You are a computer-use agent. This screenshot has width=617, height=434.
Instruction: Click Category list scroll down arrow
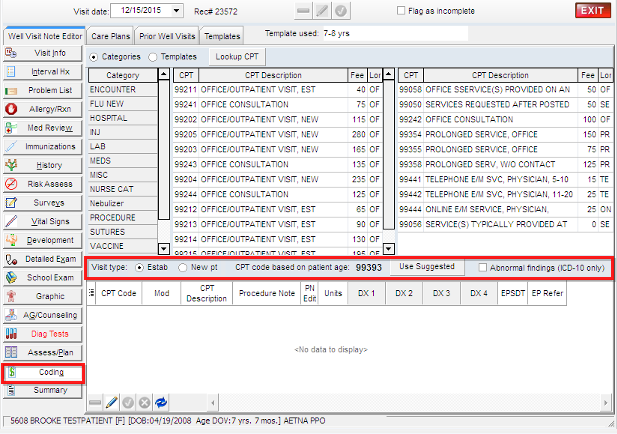click(x=164, y=248)
